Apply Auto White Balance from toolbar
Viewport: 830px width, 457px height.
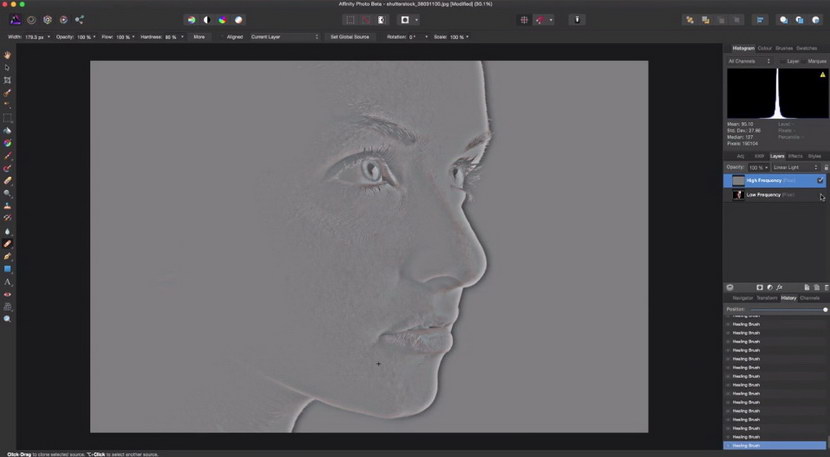239,20
